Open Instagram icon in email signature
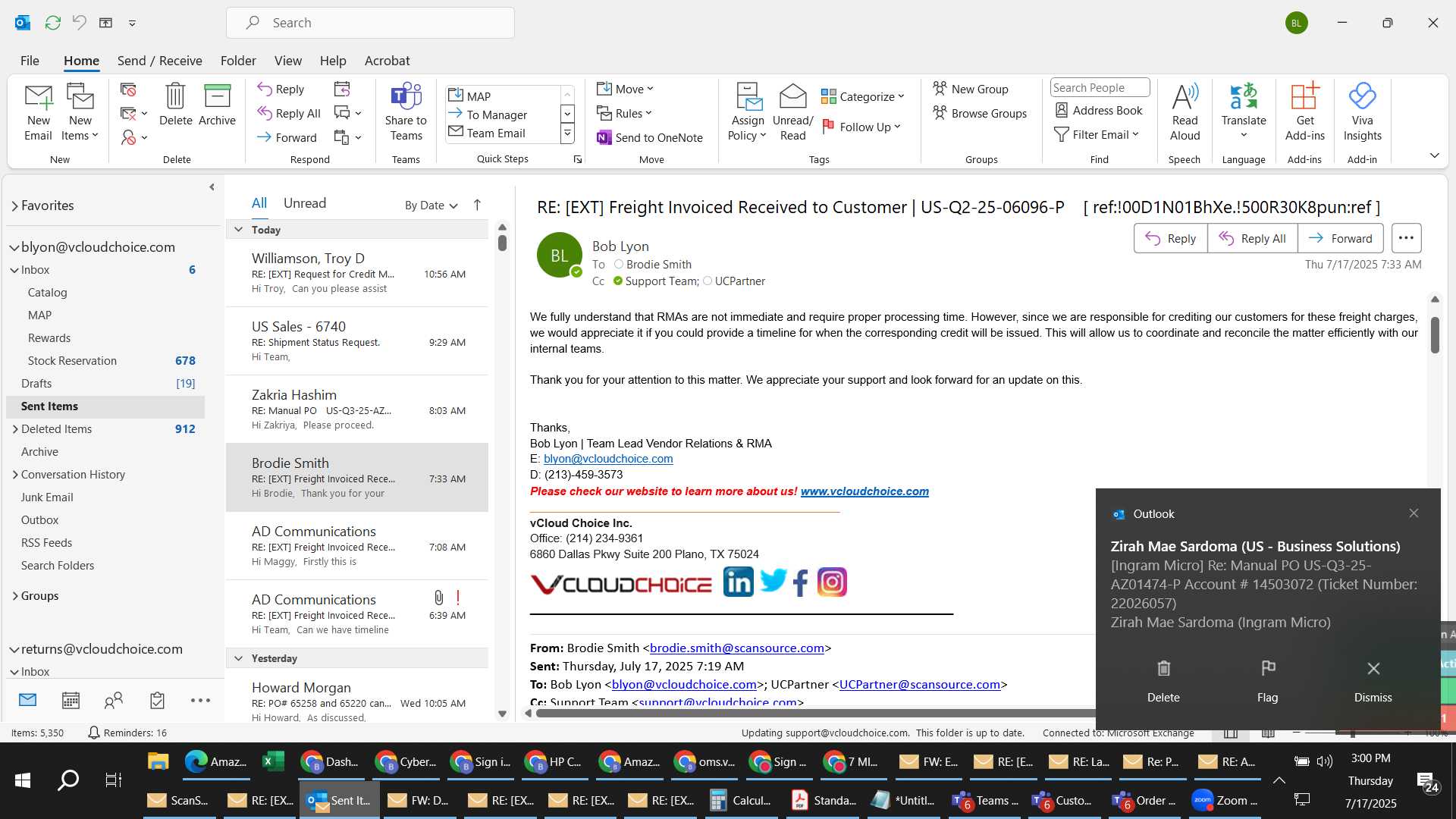This screenshot has width=1456, height=819. (x=832, y=582)
